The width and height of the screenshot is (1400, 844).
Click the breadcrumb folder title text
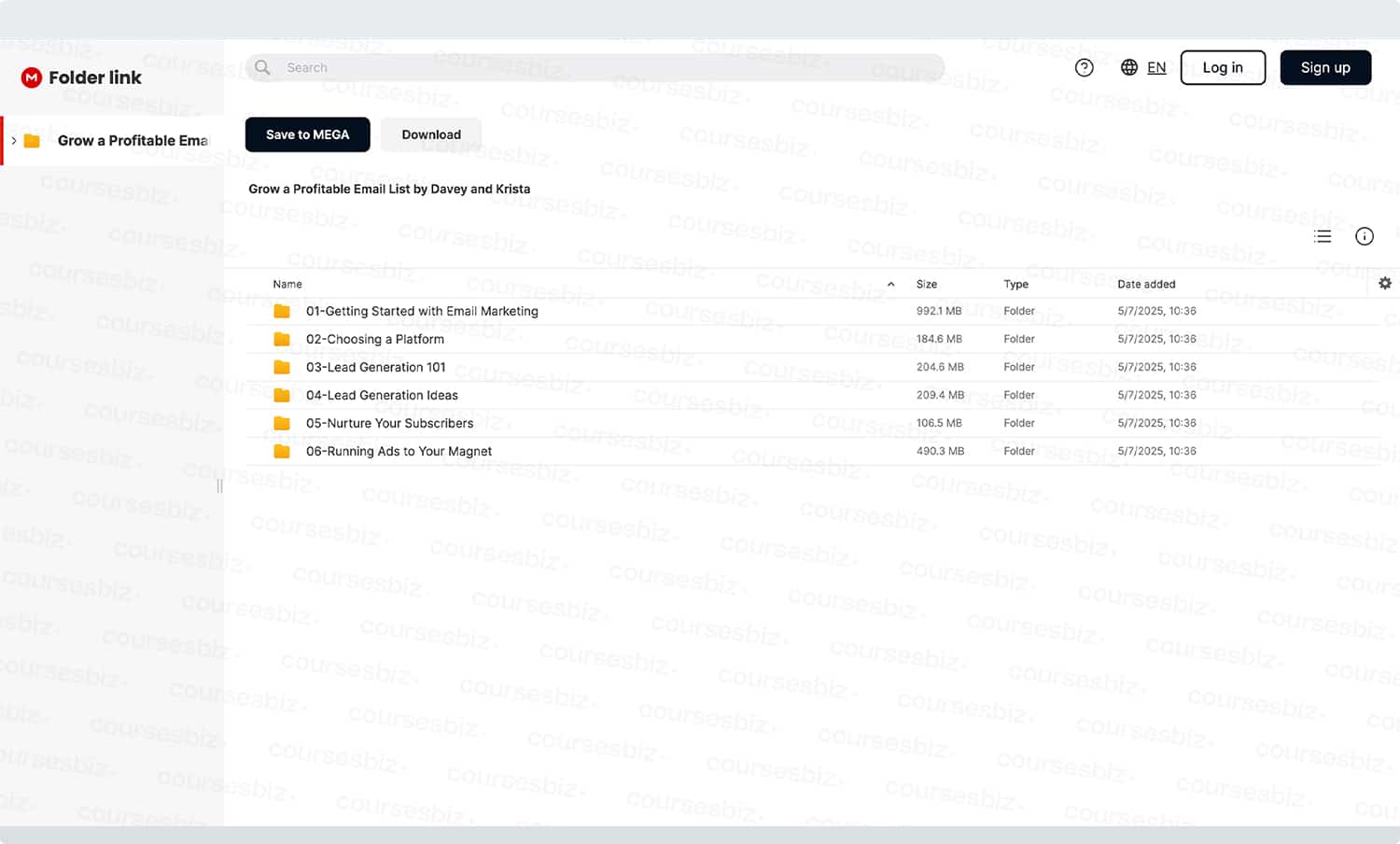point(389,189)
